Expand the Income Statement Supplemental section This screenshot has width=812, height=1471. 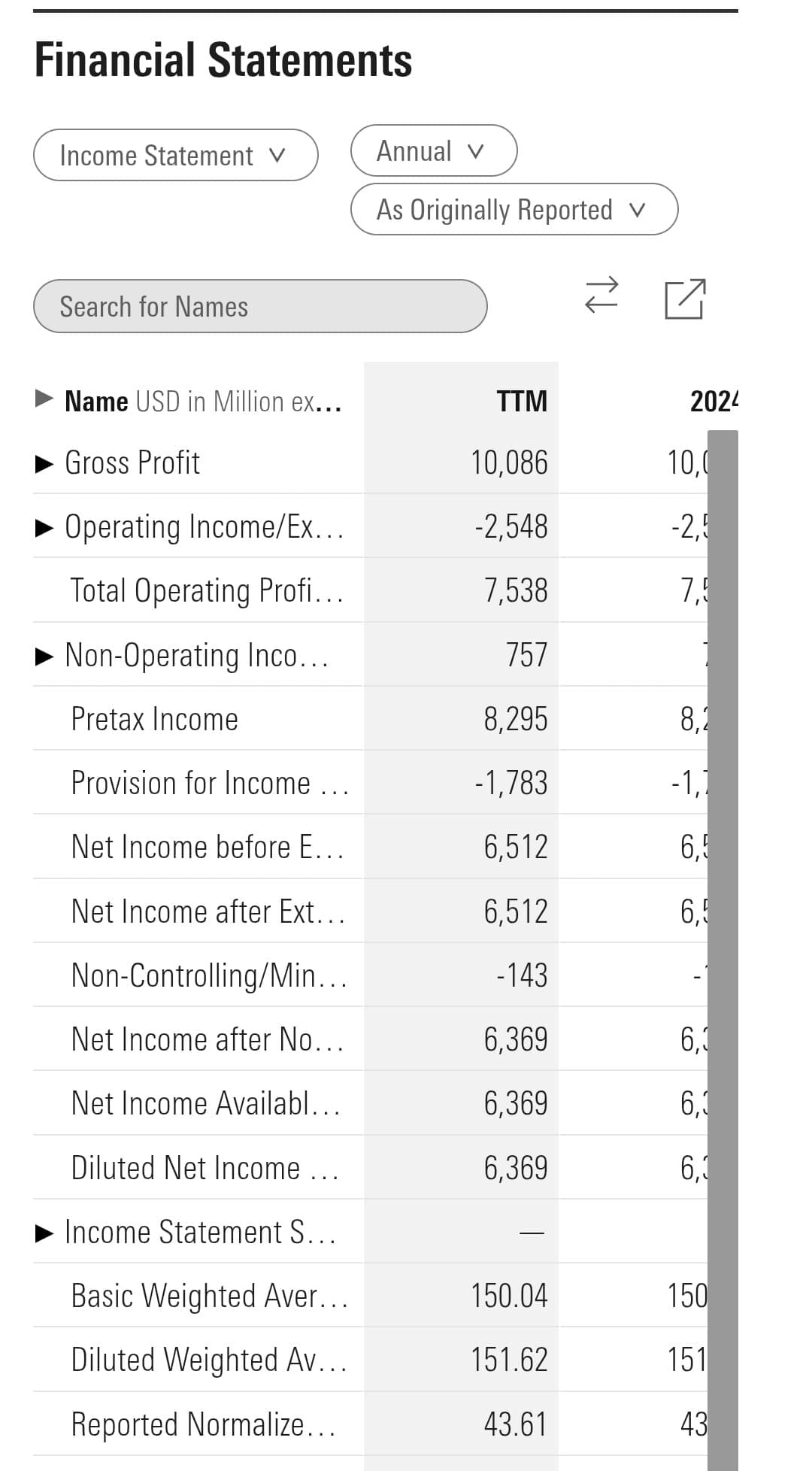tap(47, 1232)
